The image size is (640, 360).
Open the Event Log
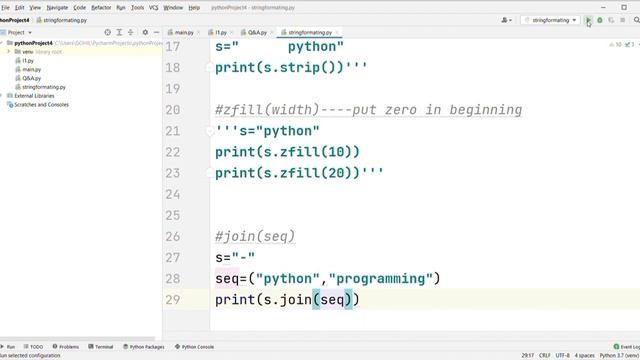tap(627, 347)
